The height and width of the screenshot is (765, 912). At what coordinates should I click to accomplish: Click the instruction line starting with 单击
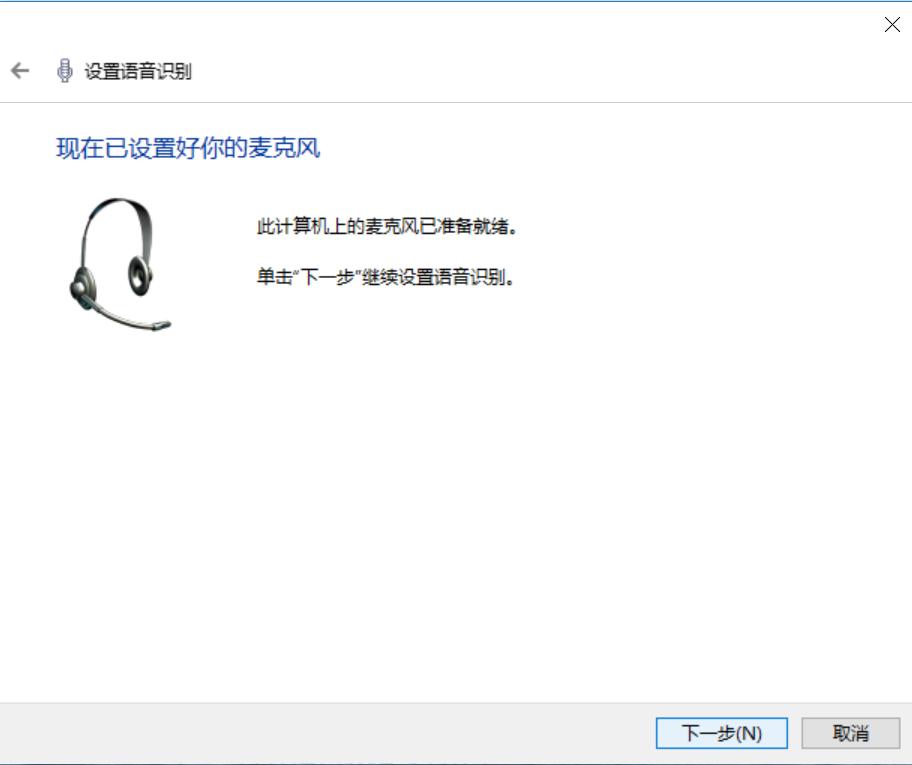386,277
